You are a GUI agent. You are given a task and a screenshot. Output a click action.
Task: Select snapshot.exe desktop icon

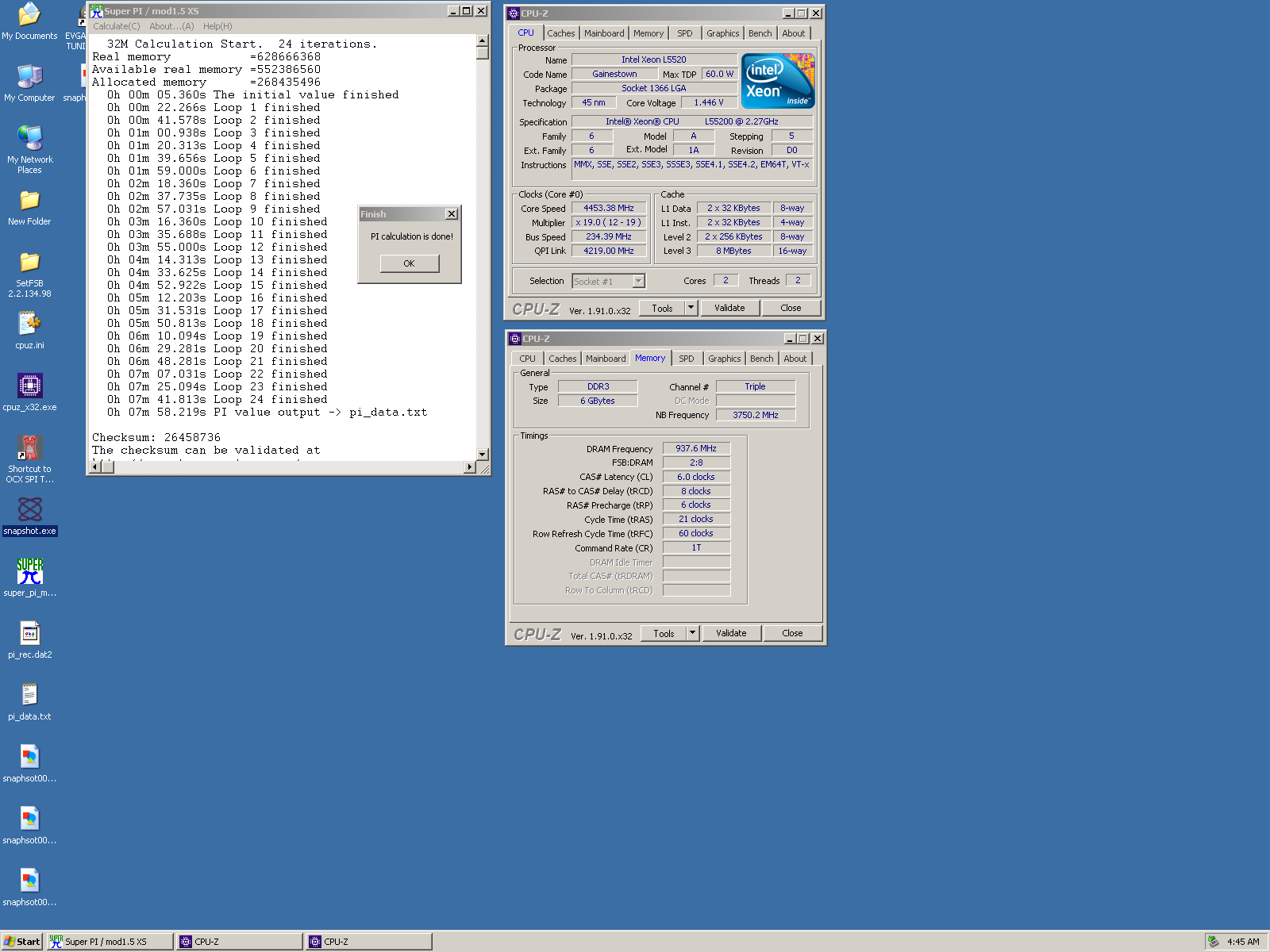(29, 516)
